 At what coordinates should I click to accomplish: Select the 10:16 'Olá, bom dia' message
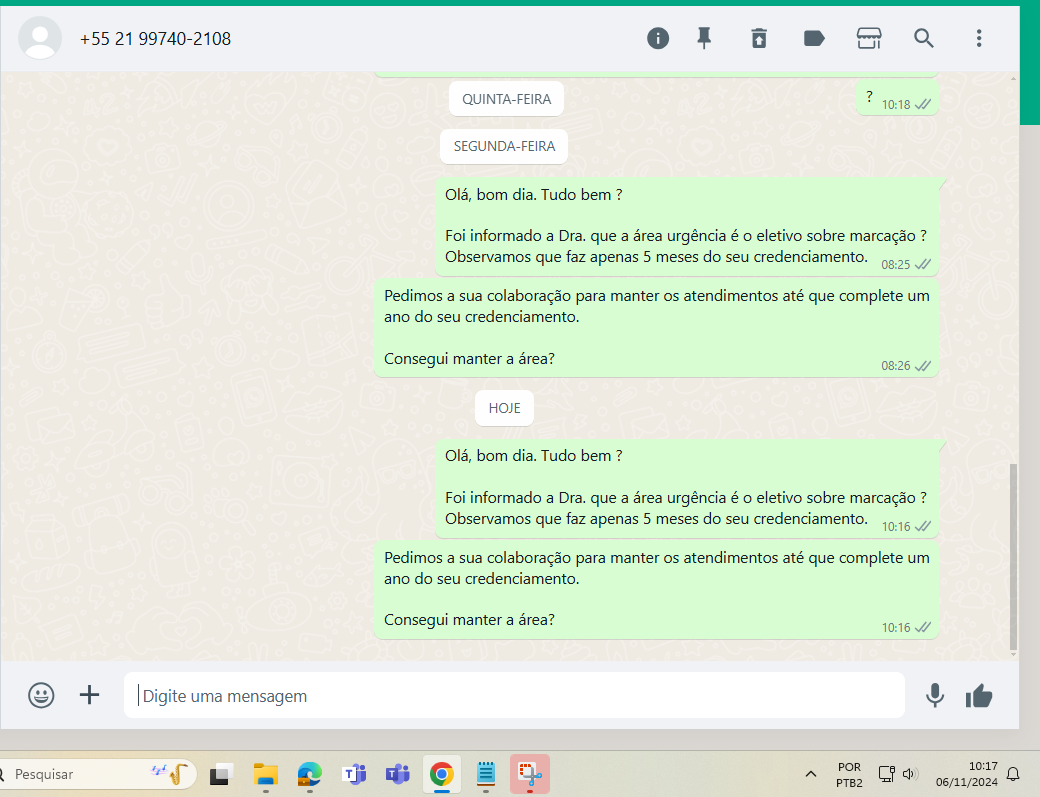click(686, 489)
